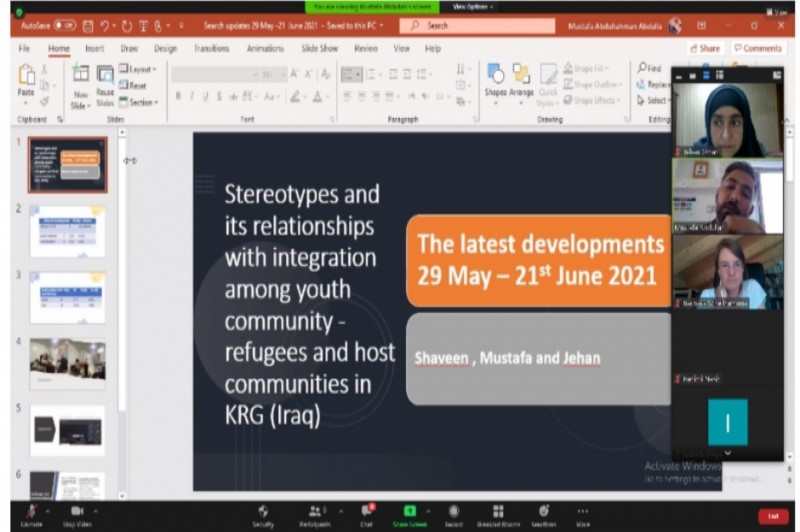Open the Security shield icon

click(263, 512)
